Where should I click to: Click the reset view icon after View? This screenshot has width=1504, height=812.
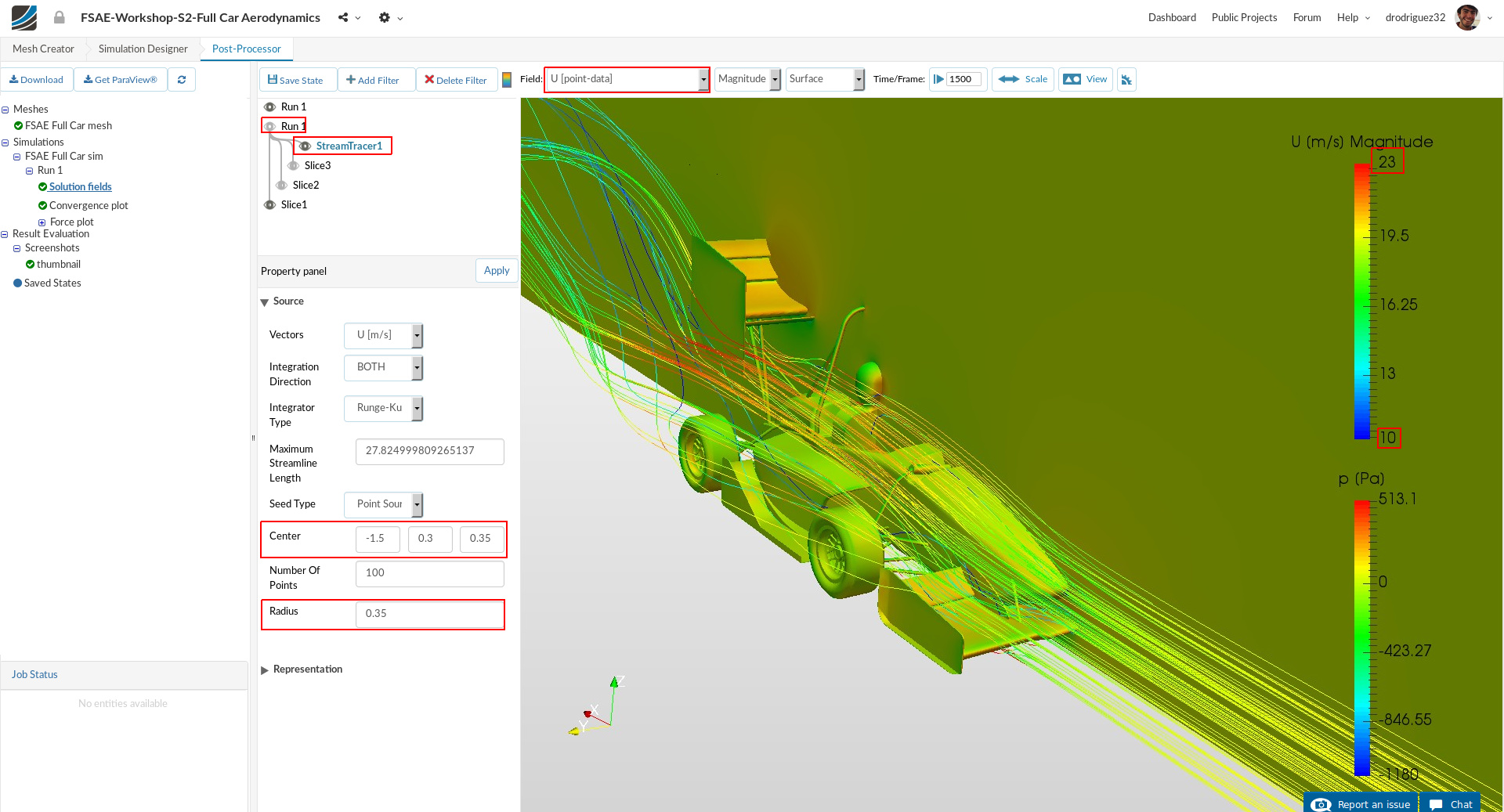1126,80
